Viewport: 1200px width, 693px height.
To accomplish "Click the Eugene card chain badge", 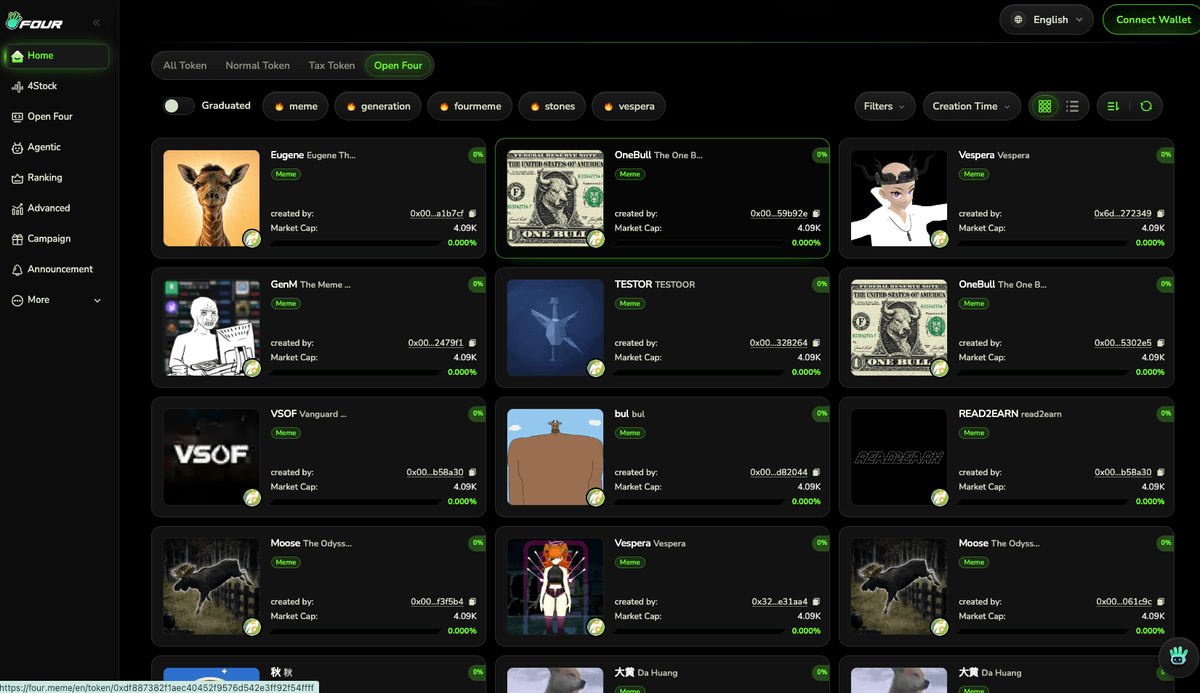I will [252, 238].
